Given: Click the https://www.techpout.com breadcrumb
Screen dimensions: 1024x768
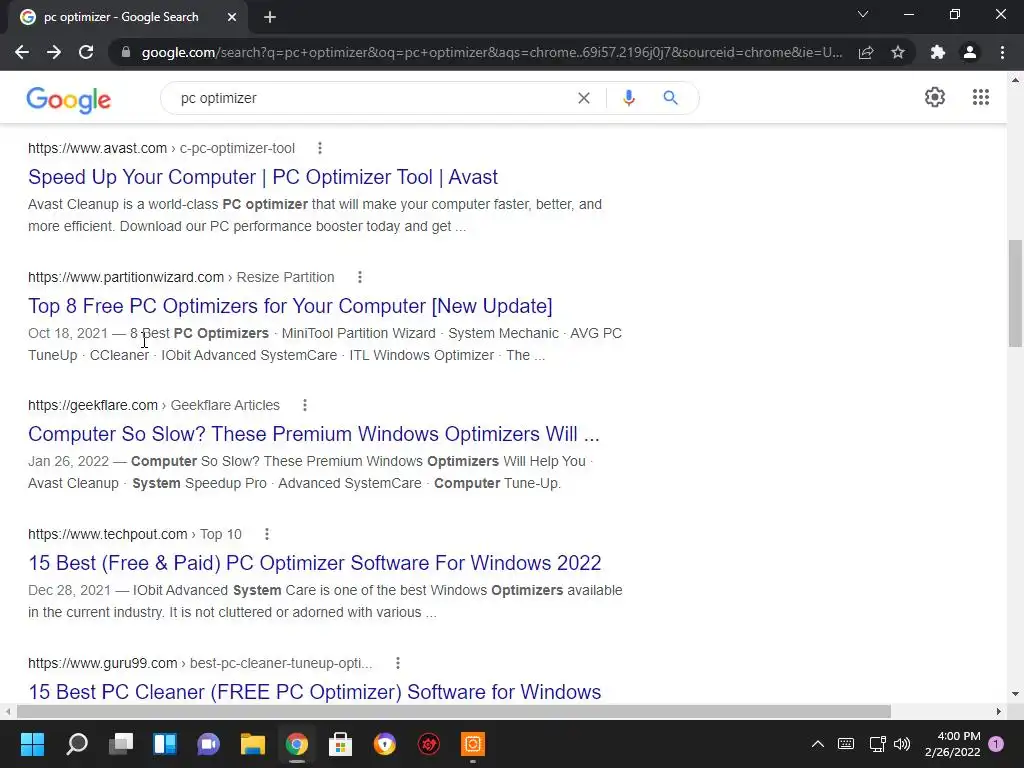Looking at the screenshot, I should pos(108,534).
